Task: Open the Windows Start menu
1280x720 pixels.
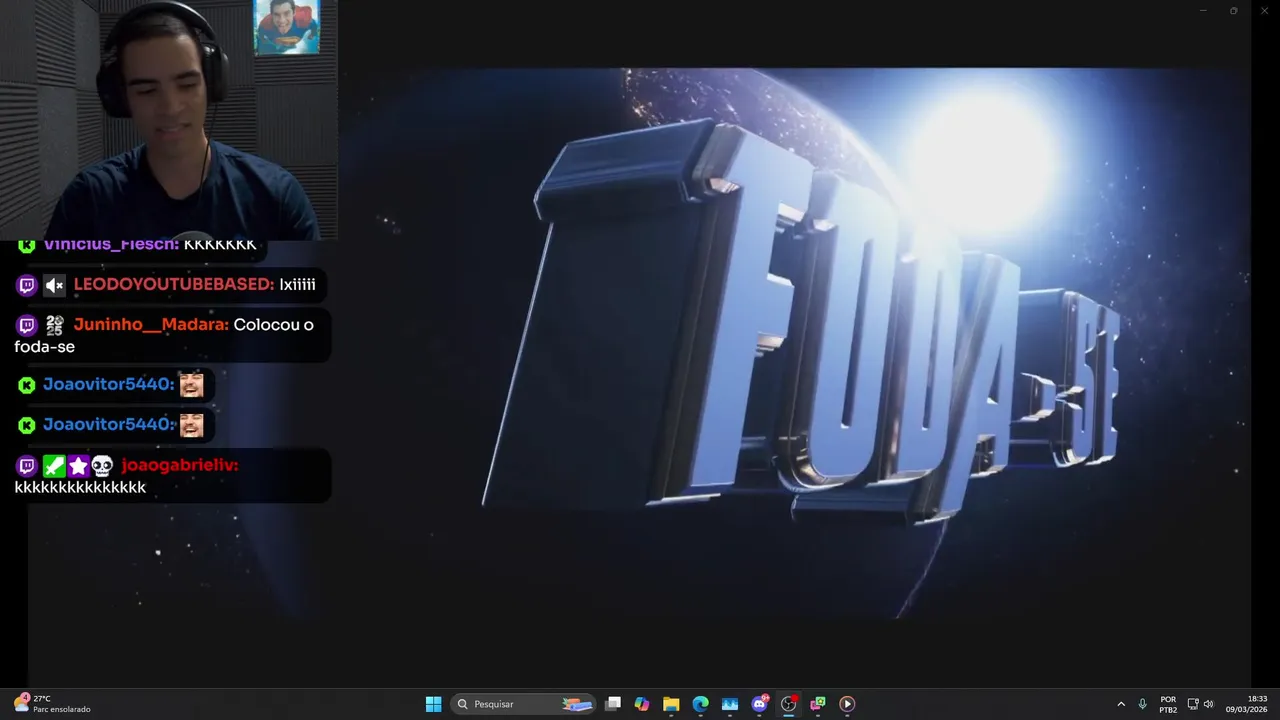Action: pos(433,704)
